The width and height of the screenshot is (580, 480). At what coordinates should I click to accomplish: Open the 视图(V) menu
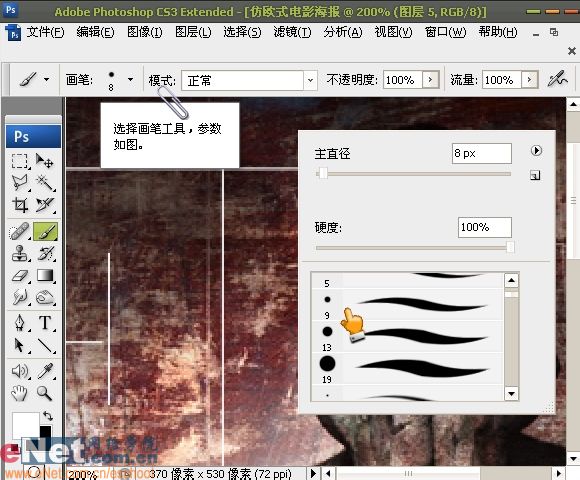point(393,32)
